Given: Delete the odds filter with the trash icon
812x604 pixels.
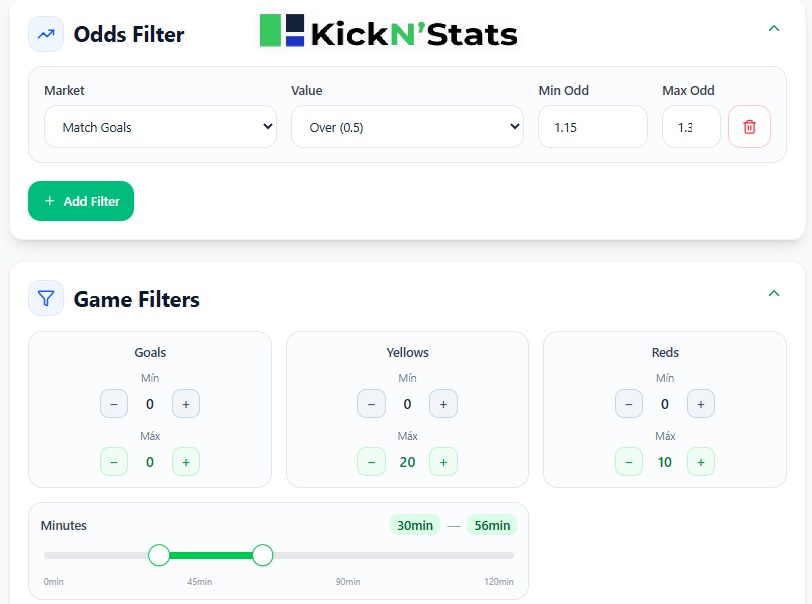Looking at the screenshot, I should point(749,126).
